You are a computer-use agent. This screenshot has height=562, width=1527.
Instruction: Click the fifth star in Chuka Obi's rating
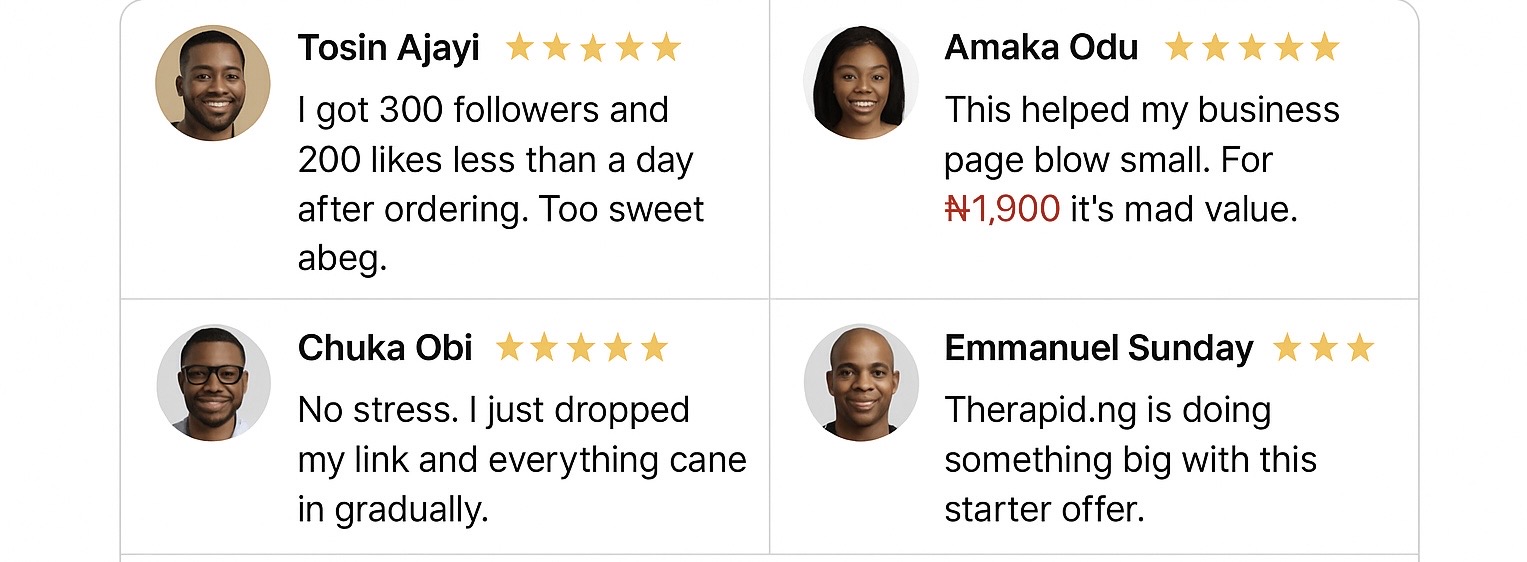[x=654, y=347]
